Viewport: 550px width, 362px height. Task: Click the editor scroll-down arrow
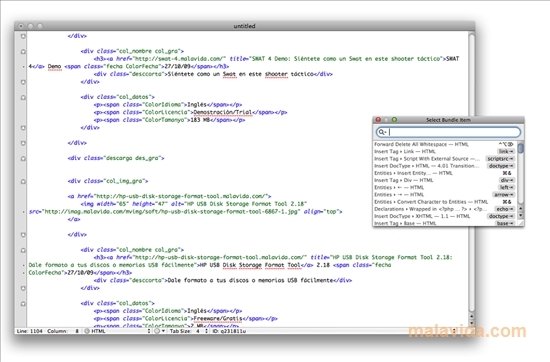click(472, 323)
